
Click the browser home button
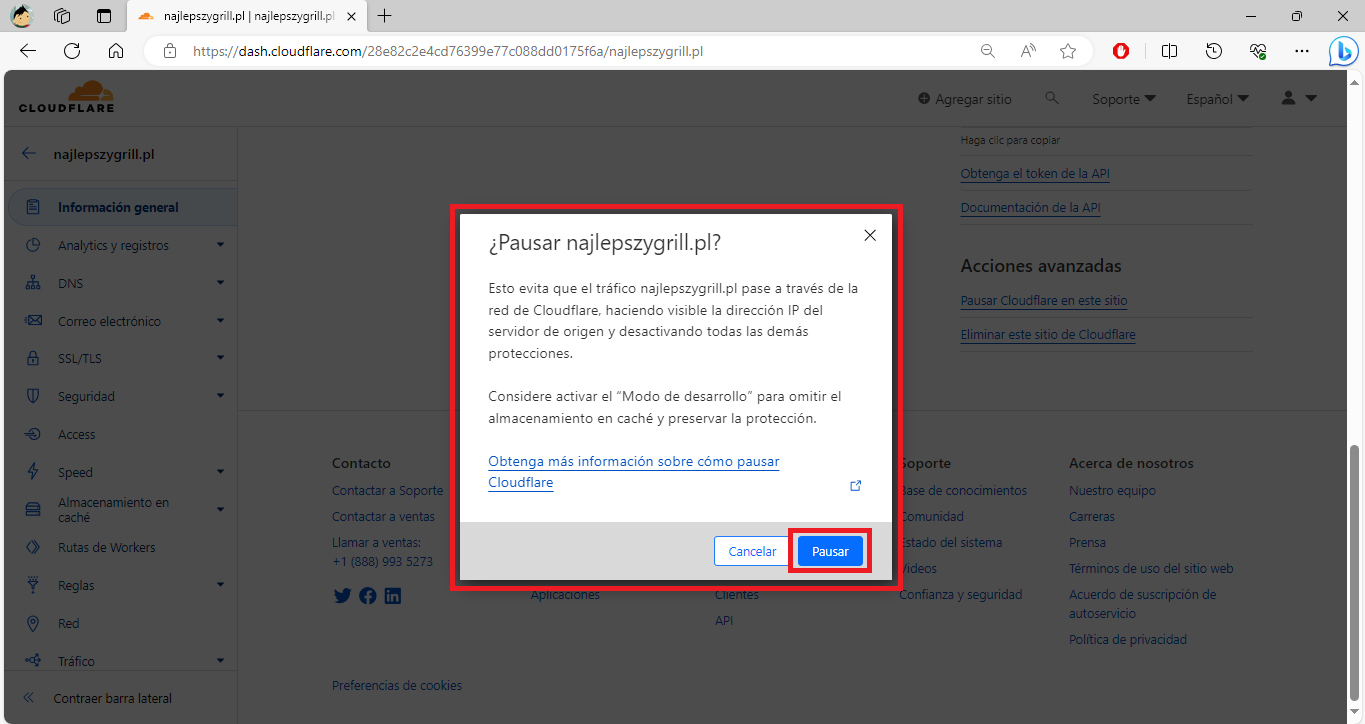tap(116, 51)
